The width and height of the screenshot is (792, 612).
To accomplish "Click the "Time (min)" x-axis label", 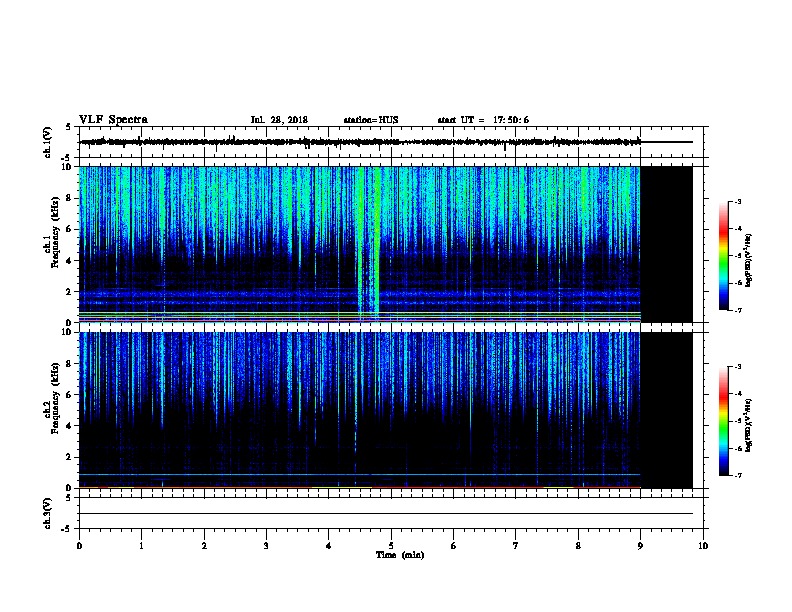I will point(400,555).
